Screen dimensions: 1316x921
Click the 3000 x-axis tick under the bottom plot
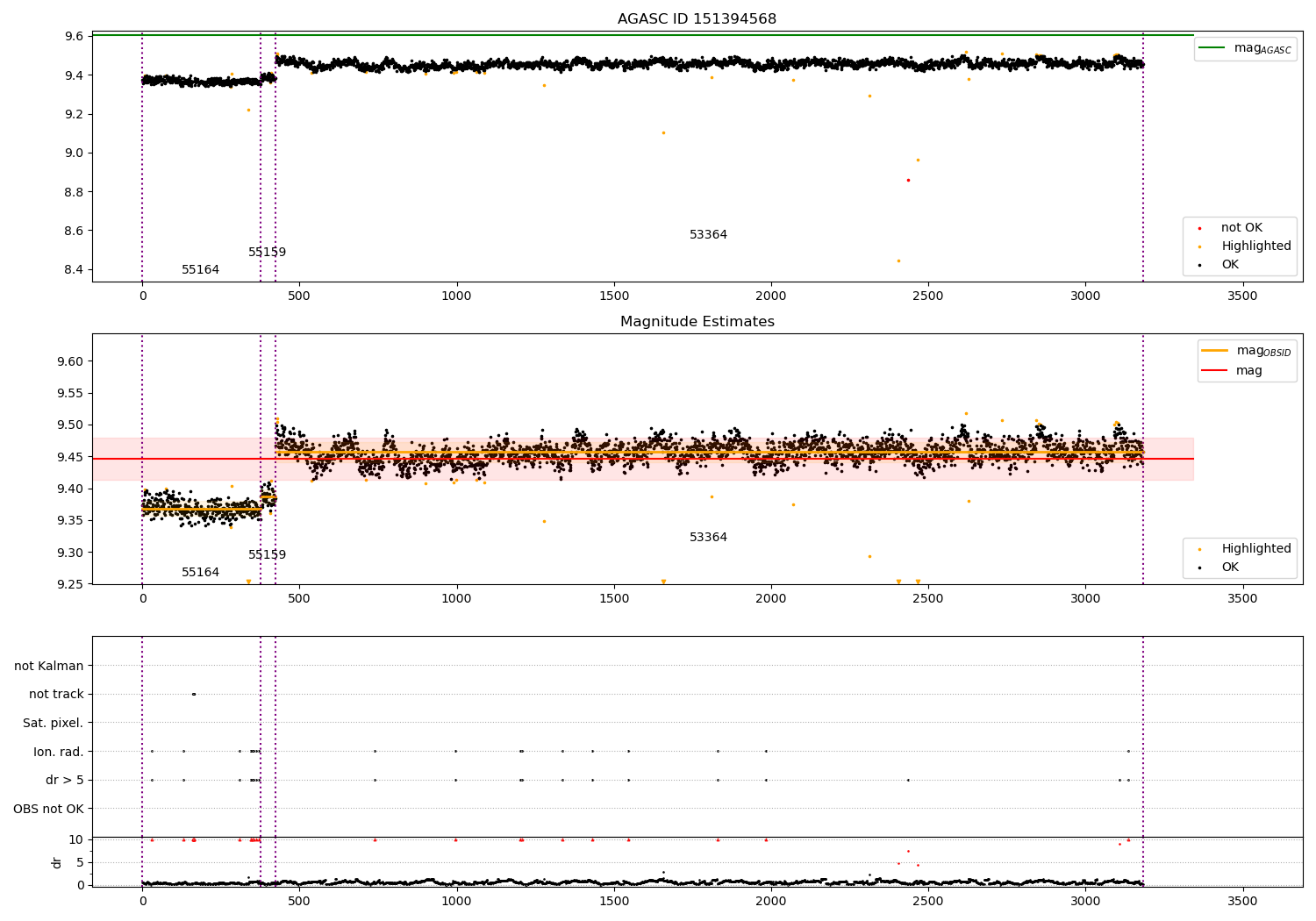1085,902
